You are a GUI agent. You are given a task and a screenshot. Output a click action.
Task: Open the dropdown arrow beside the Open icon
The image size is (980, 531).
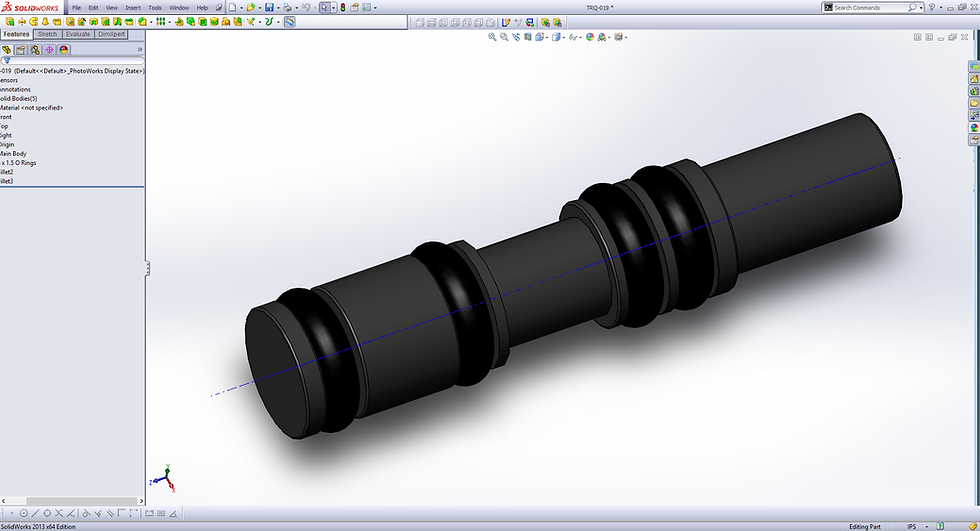click(260, 8)
